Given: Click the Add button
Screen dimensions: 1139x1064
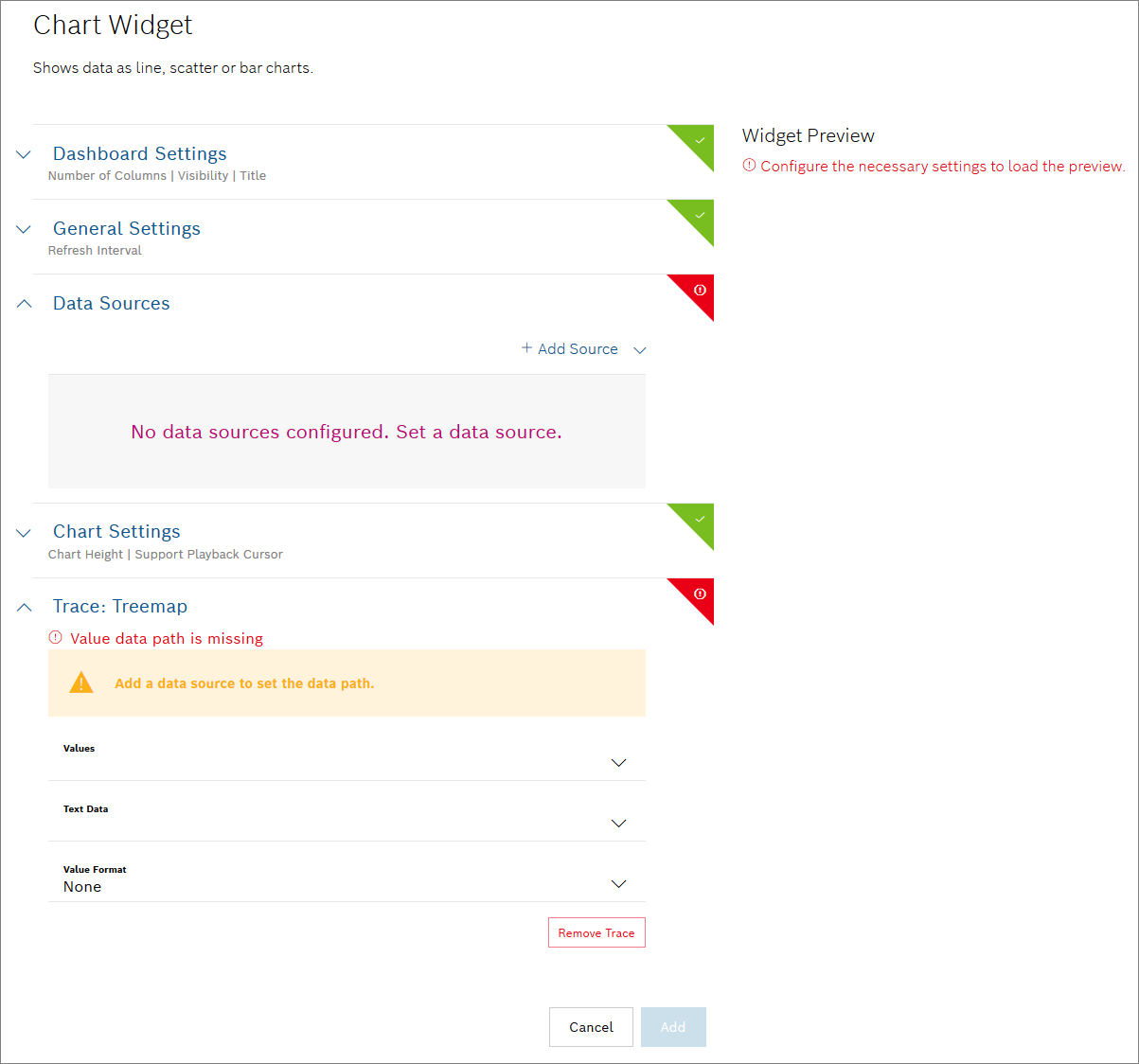Looking at the screenshot, I should tap(673, 1027).
